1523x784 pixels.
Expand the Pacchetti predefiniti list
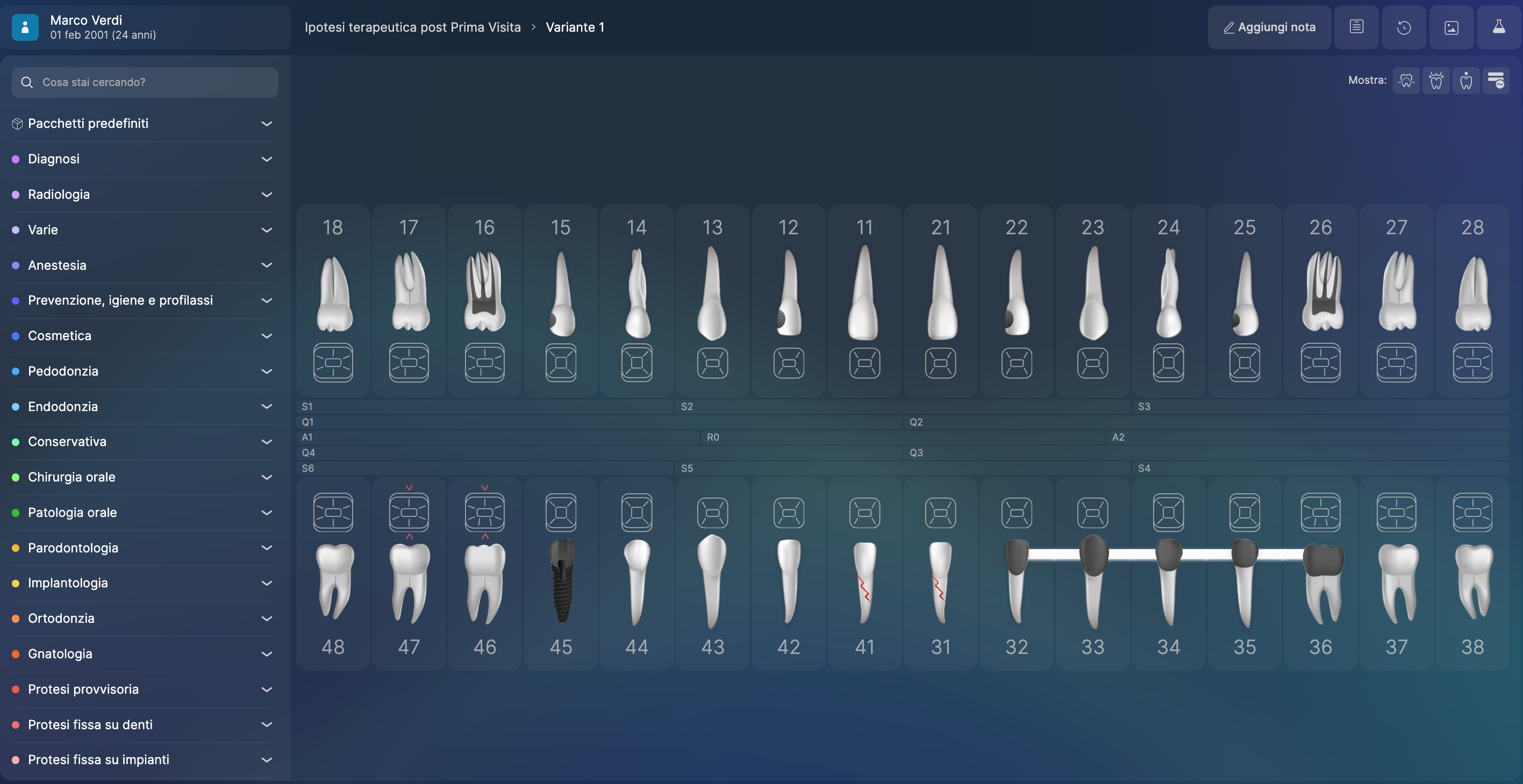142,124
